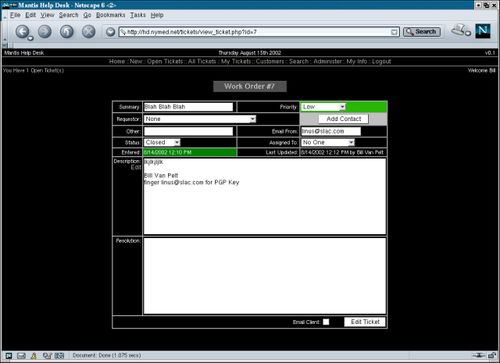
Task: Click the Edit Ticket button
Action: pyautogui.click(x=365, y=322)
